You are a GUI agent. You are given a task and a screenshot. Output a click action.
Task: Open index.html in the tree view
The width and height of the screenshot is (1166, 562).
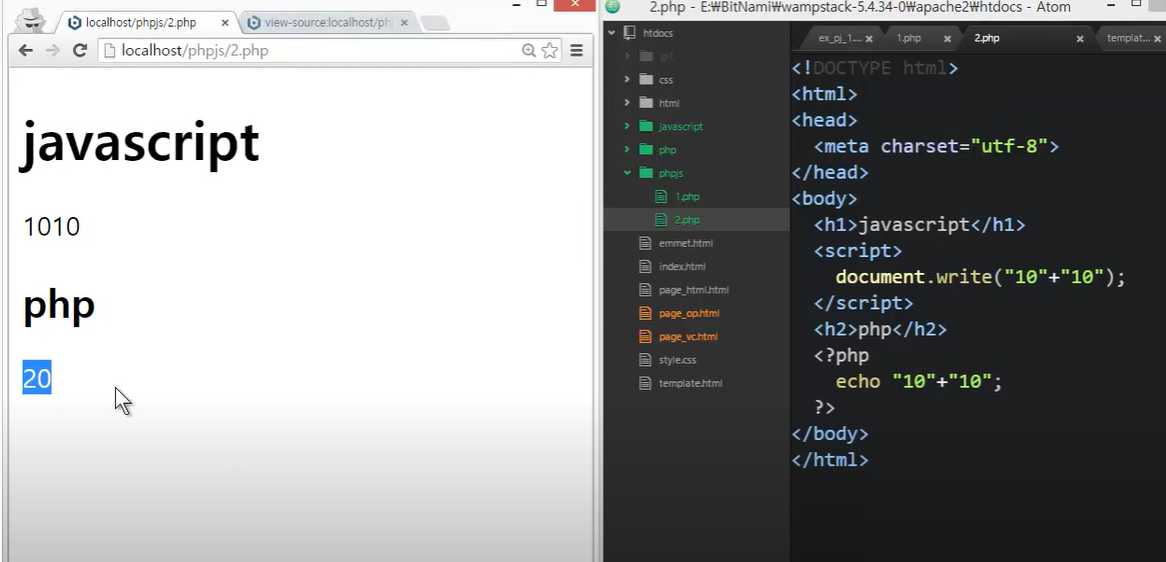click(x=682, y=266)
